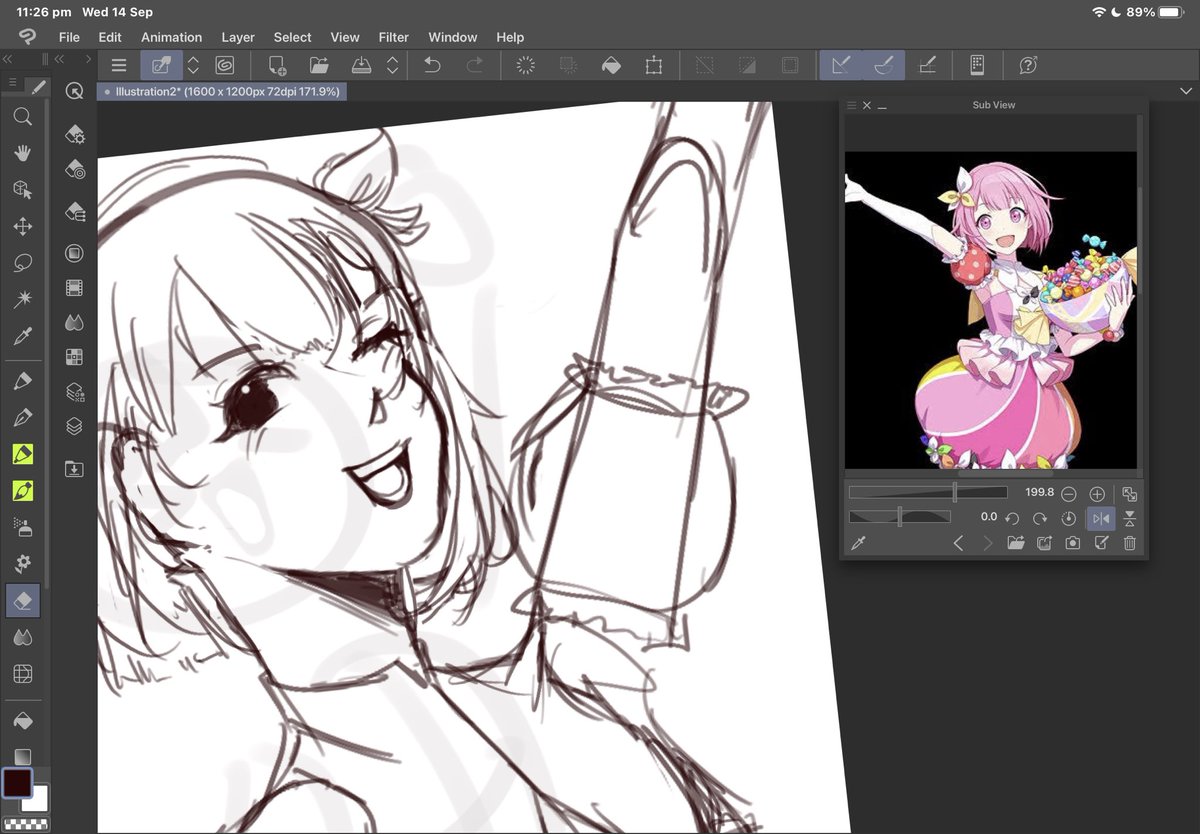
Task: Open the command bar hamburger menu
Action: (119, 65)
